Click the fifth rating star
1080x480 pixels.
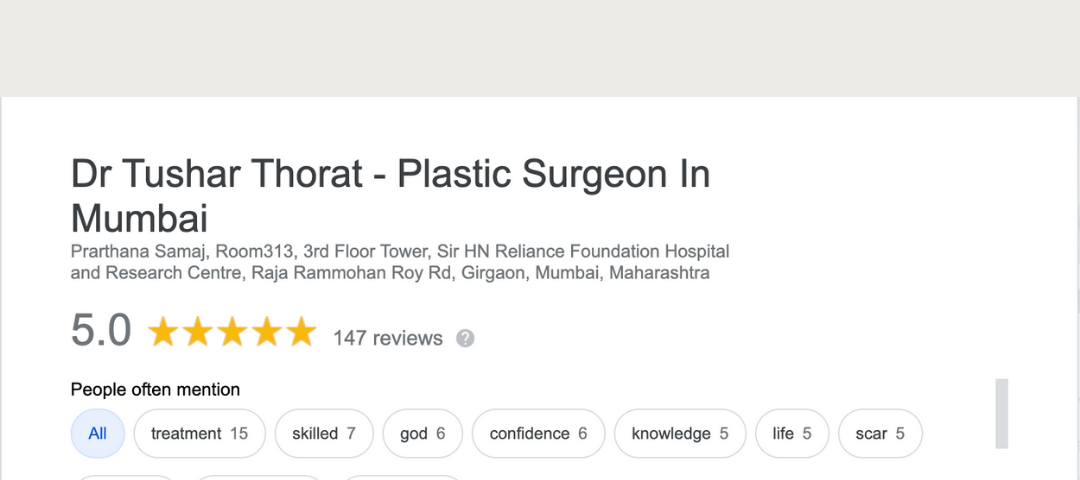[300, 332]
